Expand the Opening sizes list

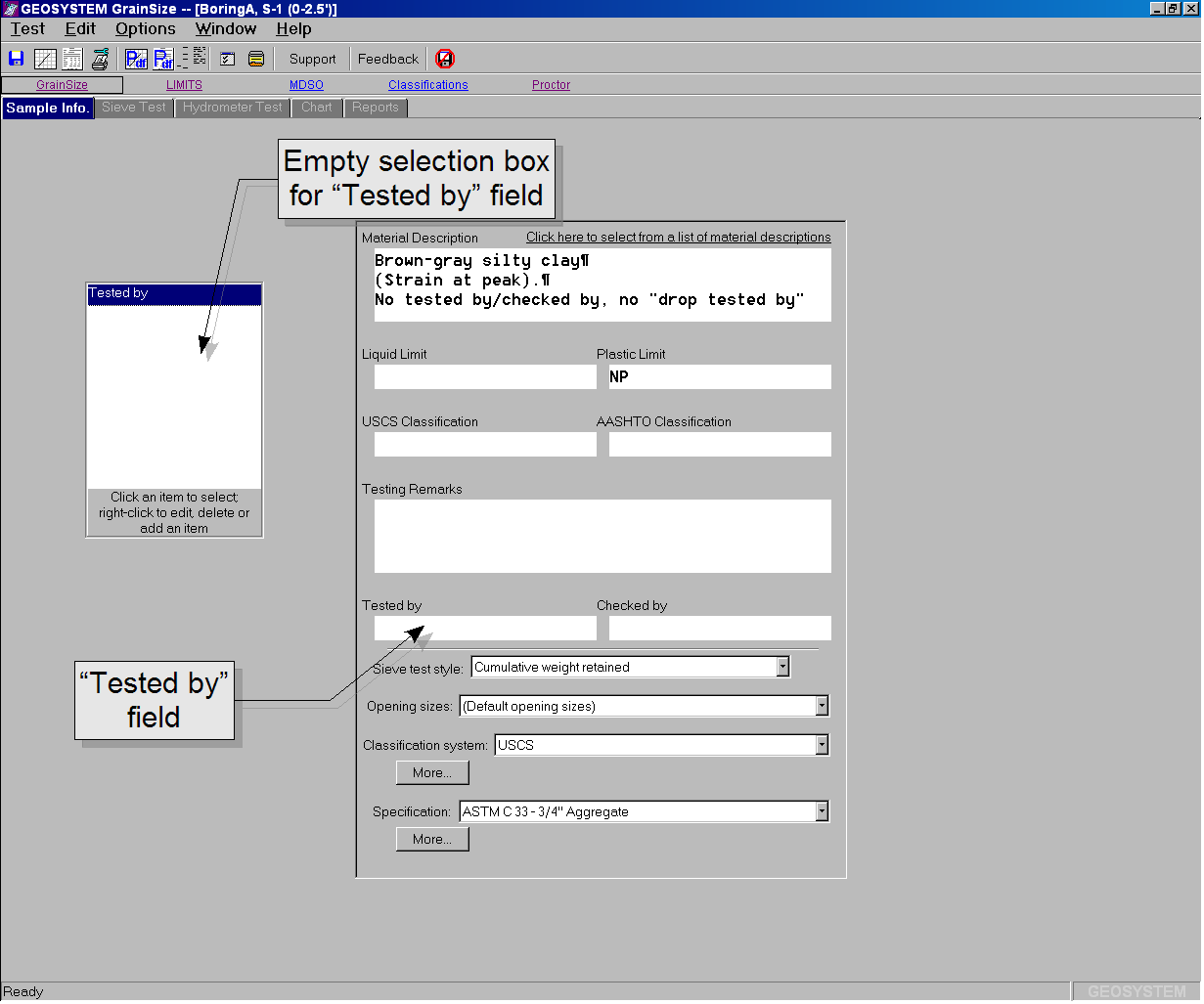822,705
